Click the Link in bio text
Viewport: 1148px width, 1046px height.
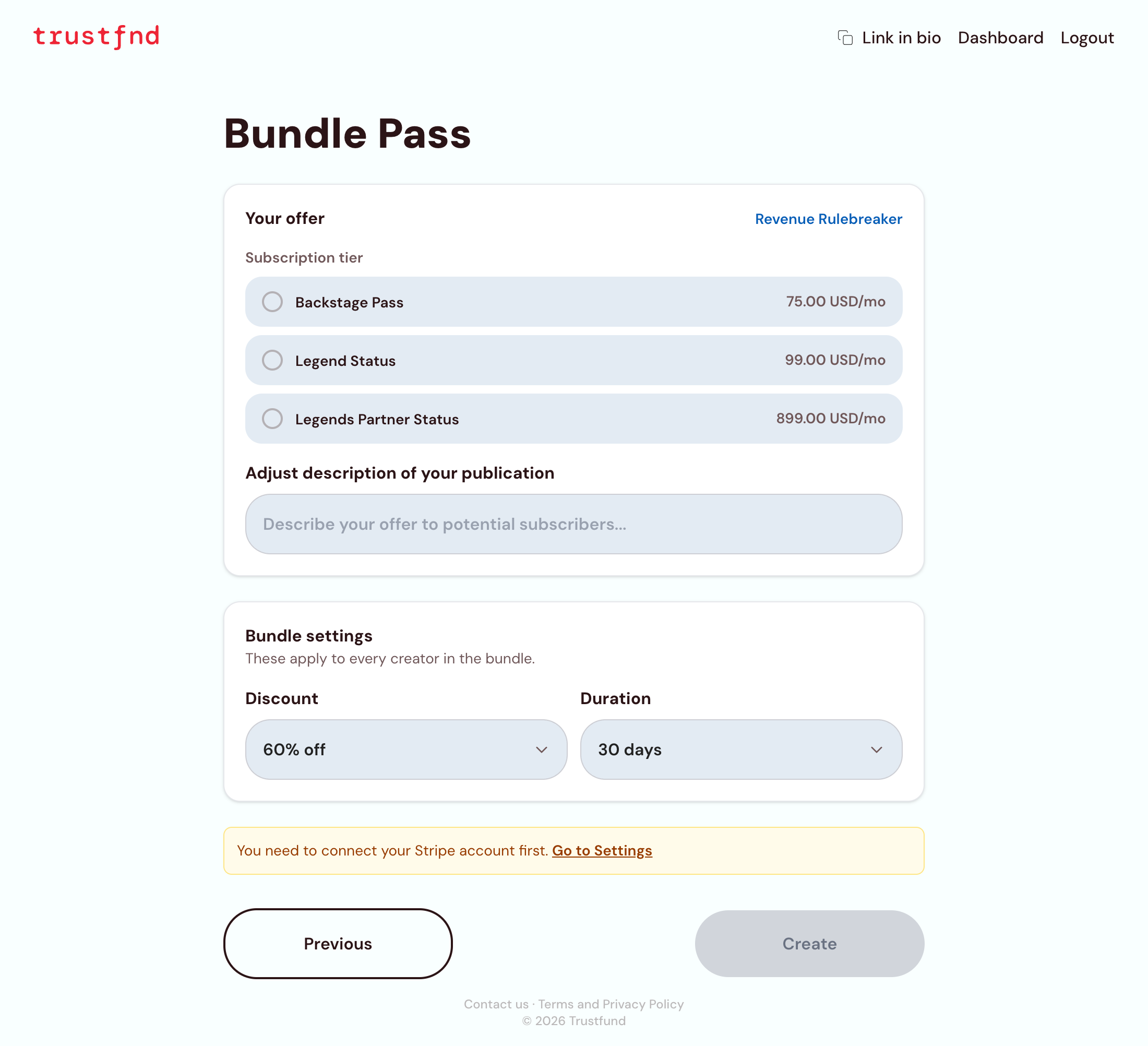(901, 38)
